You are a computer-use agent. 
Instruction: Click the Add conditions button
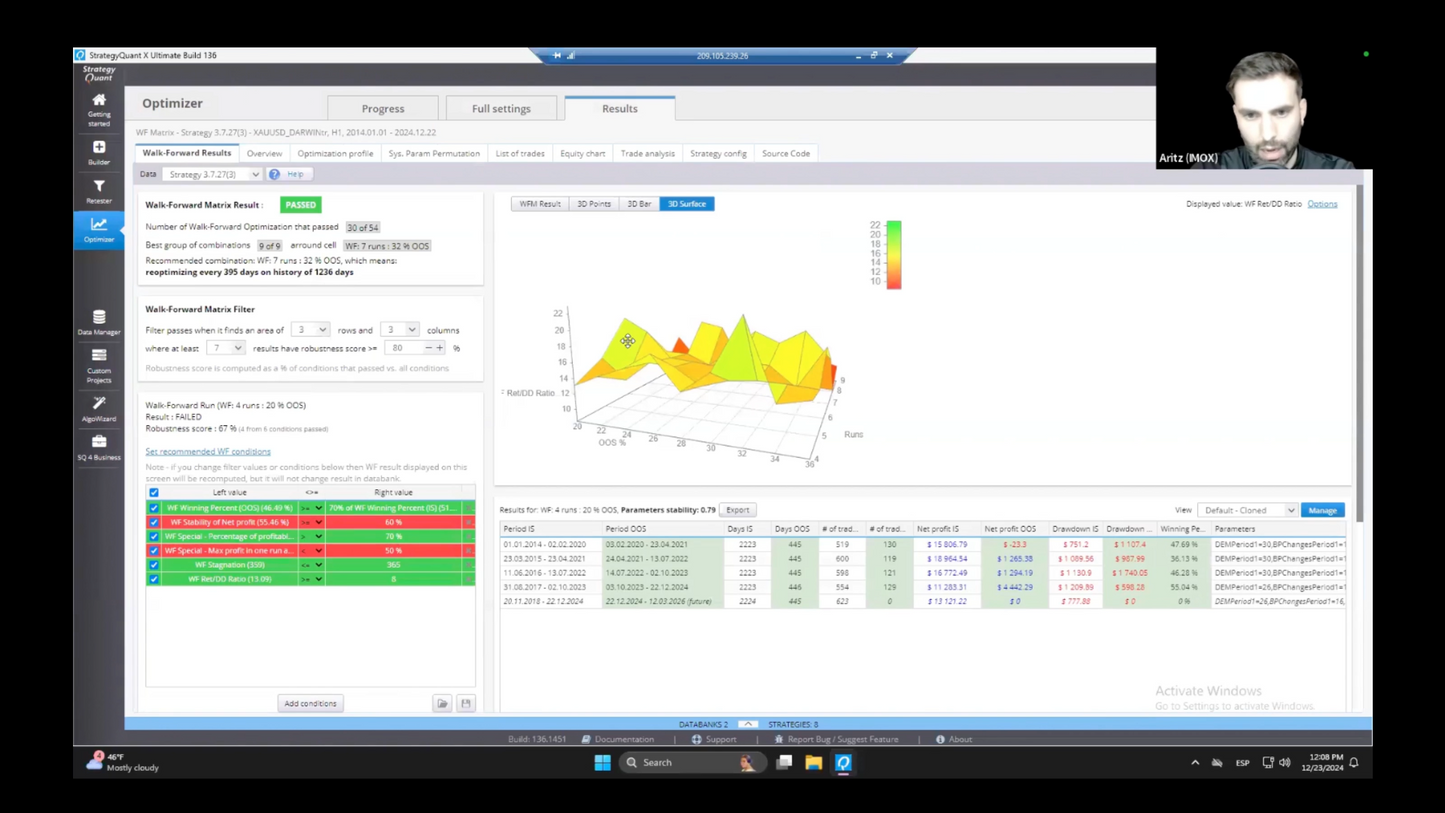coord(310,704)
